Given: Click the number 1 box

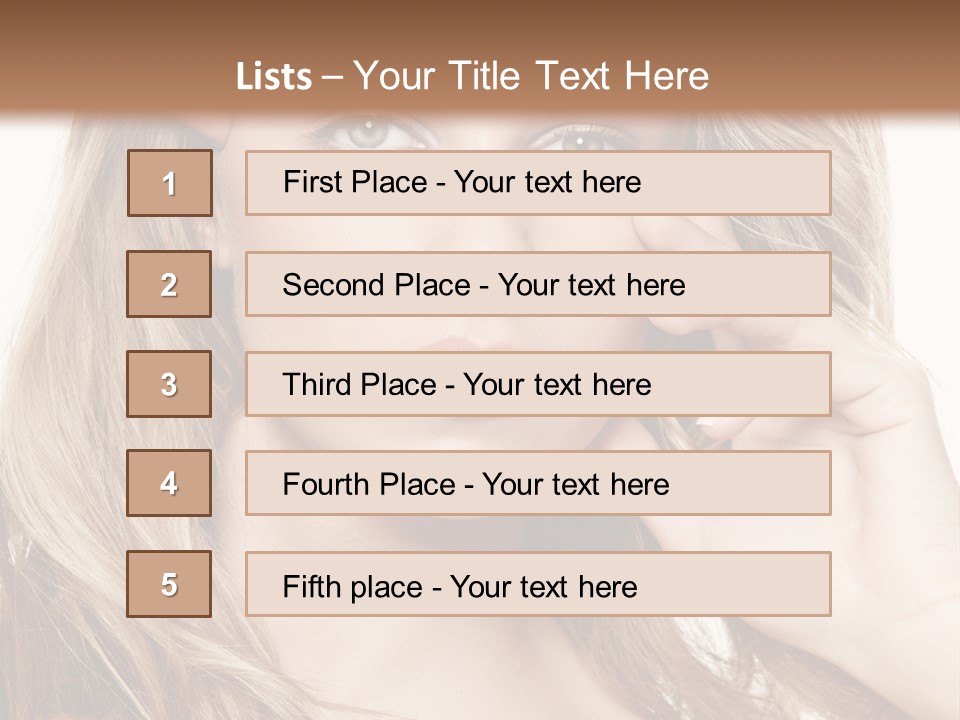Looking at the screenshot, I should pos(170,183).
